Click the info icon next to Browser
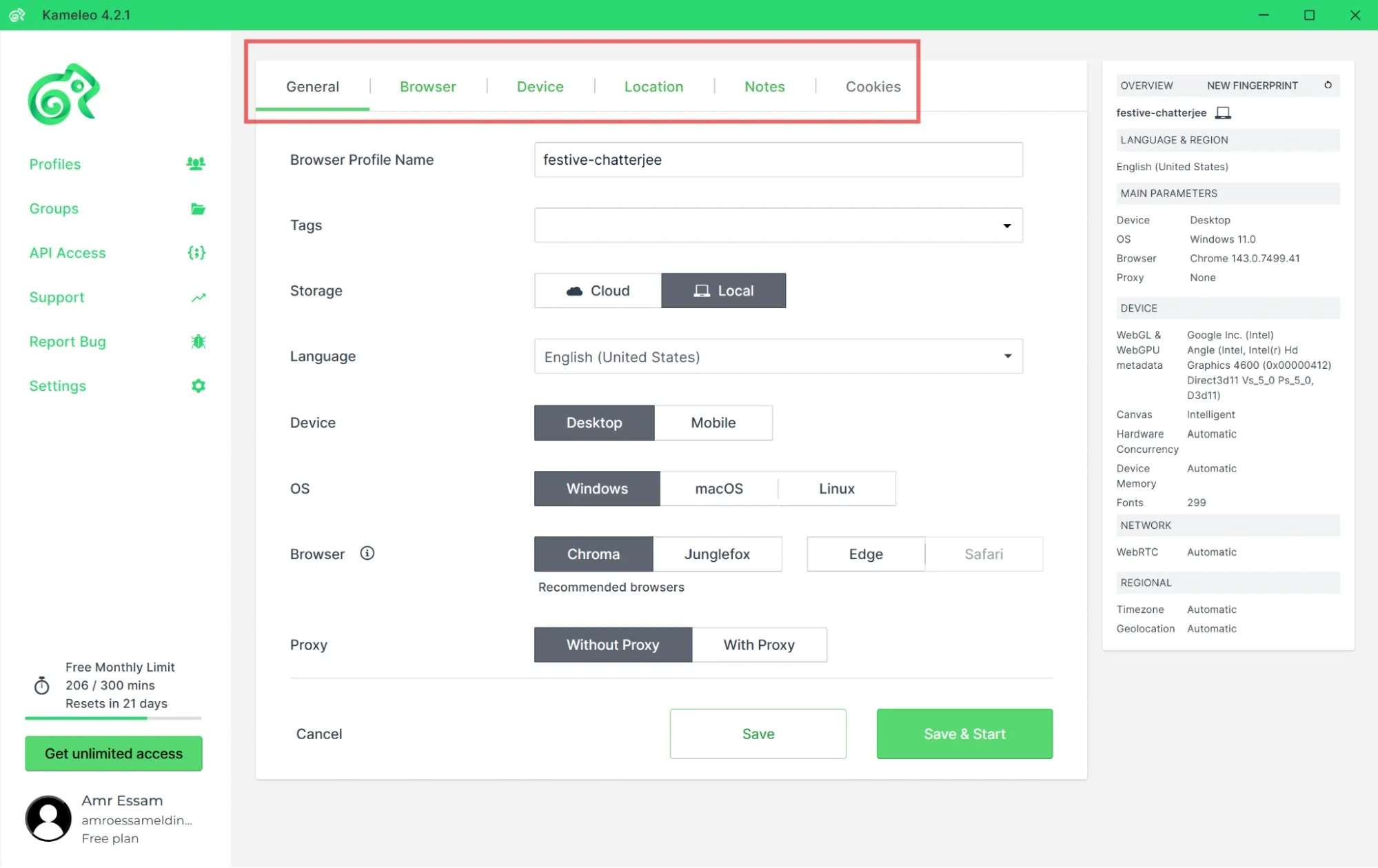This screenshot has width=1378, height=868. click(367, 553)
